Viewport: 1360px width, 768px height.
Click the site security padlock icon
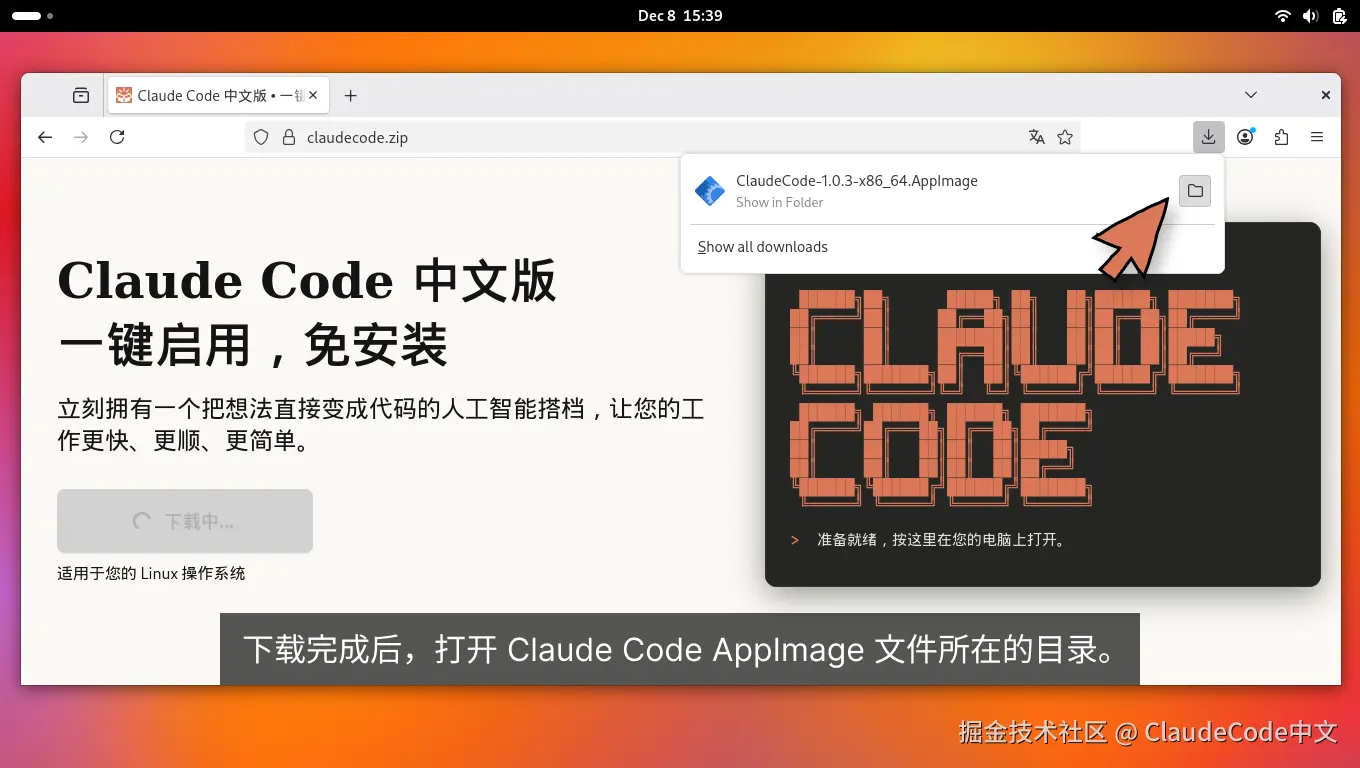tap(289, 137)
